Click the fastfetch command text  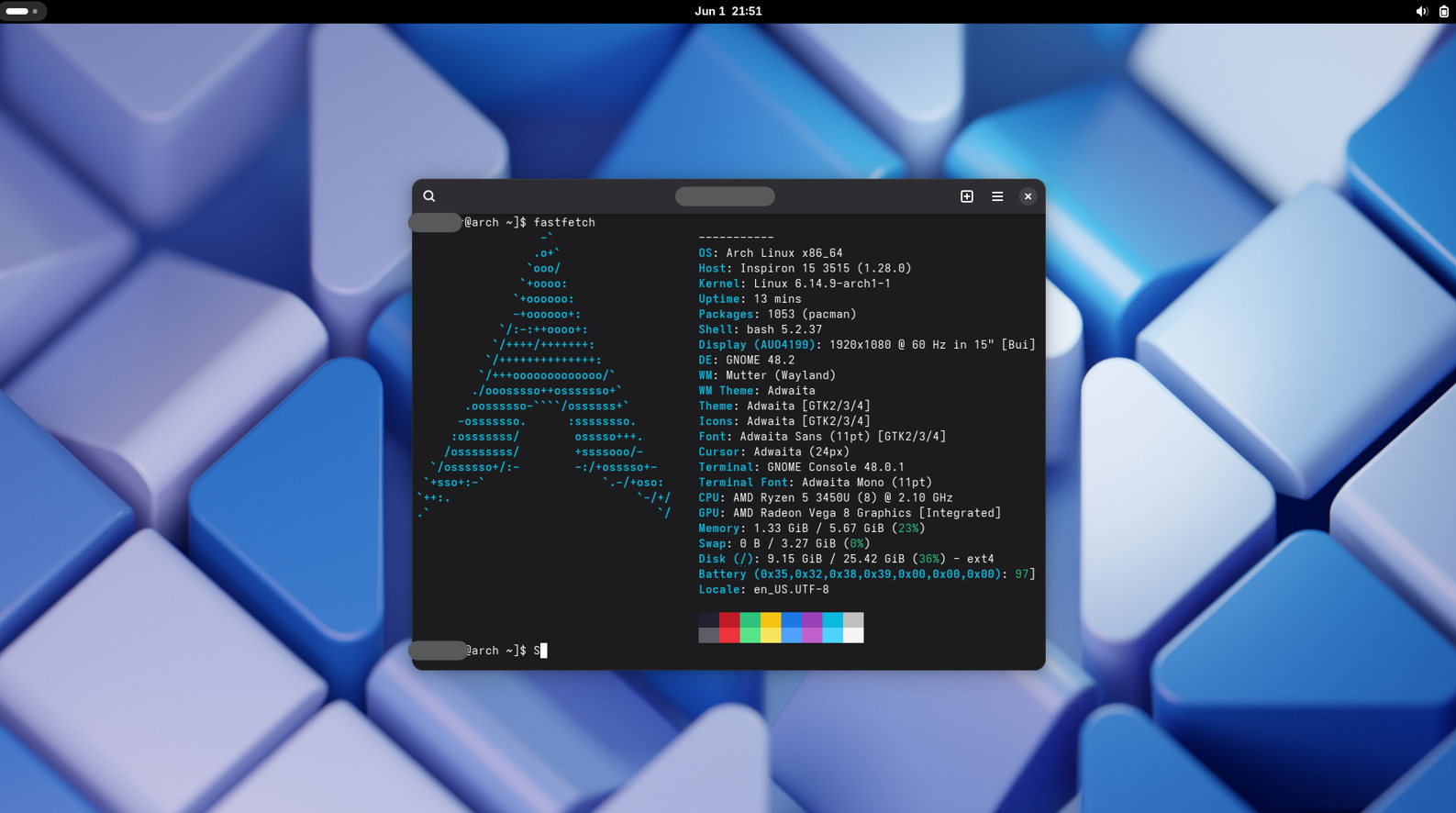pos(564,223)
